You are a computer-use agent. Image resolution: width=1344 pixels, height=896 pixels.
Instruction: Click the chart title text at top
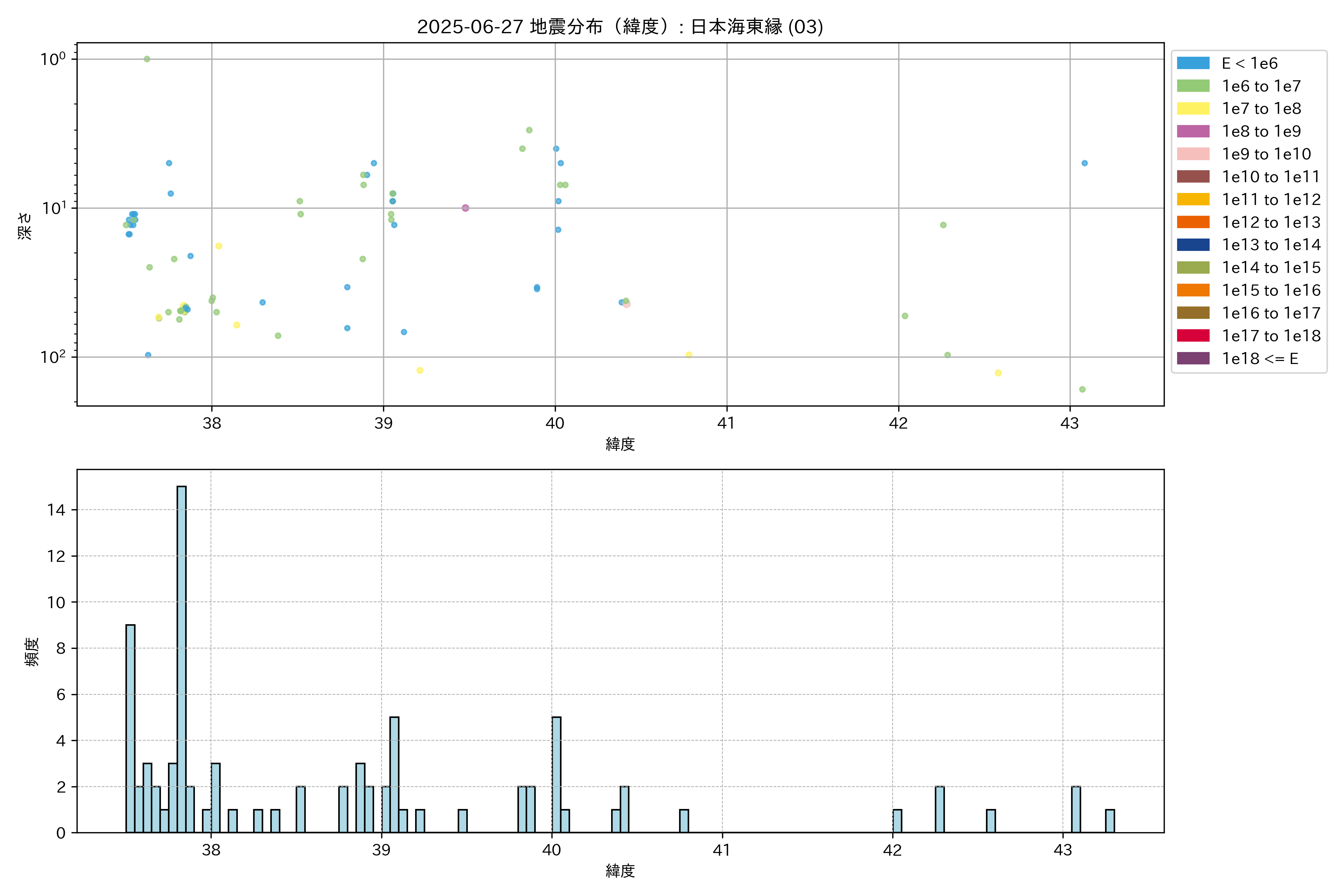point(620,27)
